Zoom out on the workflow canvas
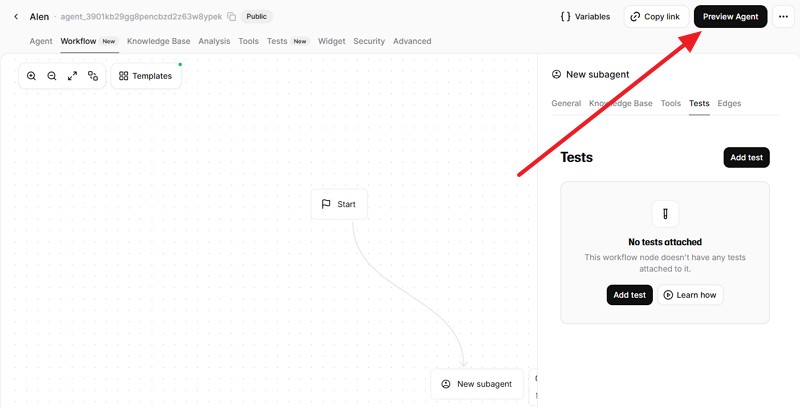Viewport: 800px width, 409px height. click(x=52, y=76)
